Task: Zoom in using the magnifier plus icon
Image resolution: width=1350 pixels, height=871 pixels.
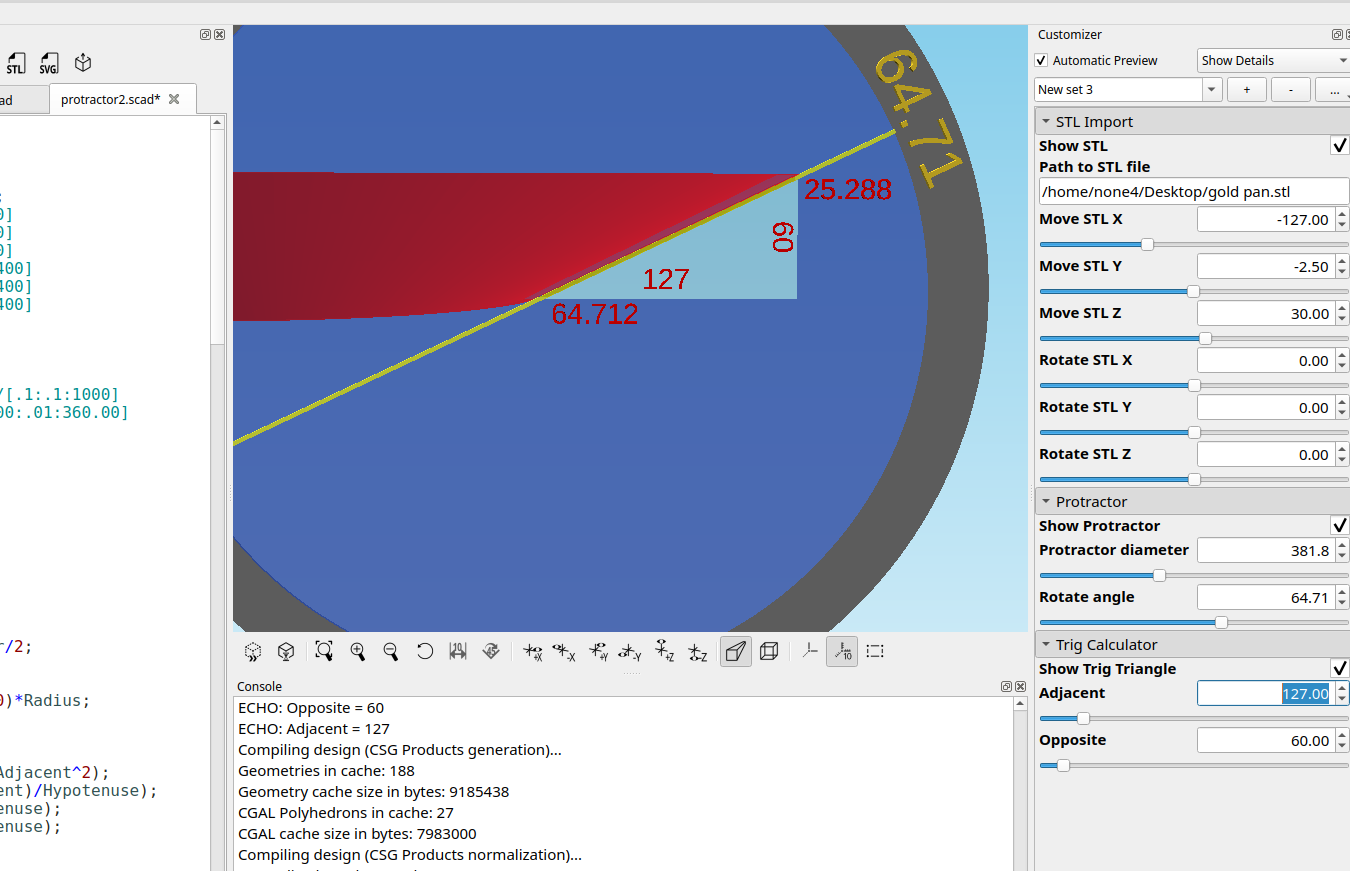Action: 358,651
